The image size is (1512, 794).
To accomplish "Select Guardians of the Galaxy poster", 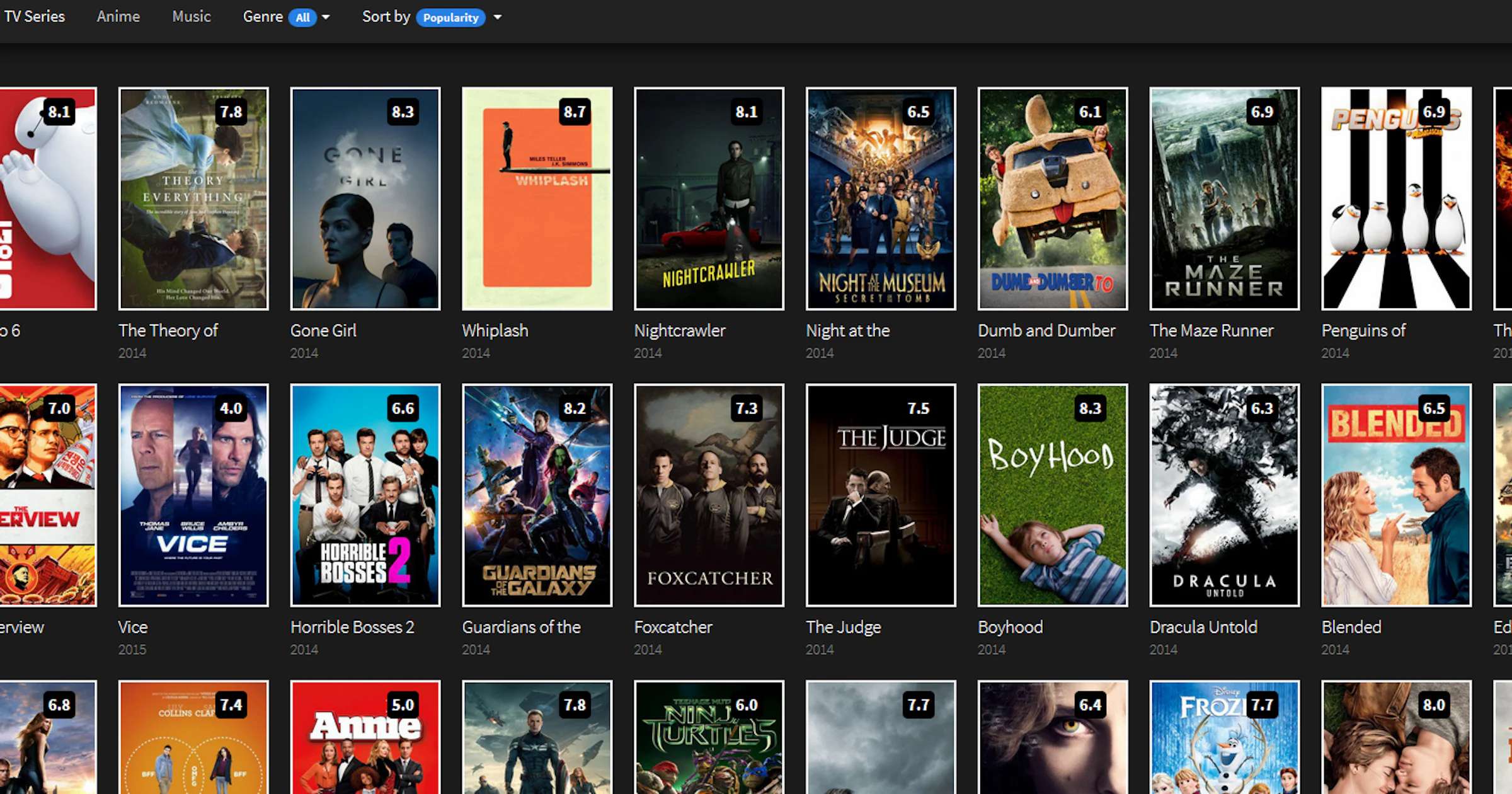I will pos(537,495).
